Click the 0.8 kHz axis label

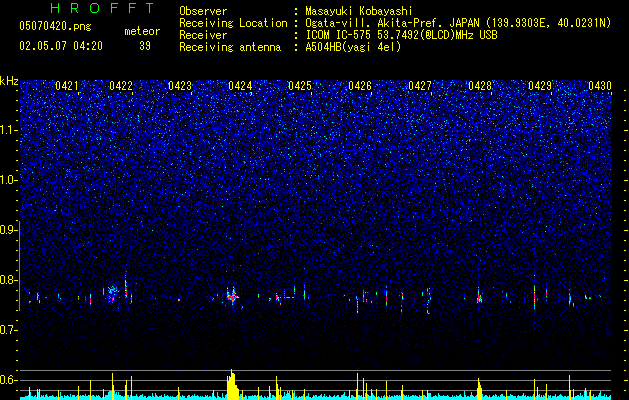(9, 280)
